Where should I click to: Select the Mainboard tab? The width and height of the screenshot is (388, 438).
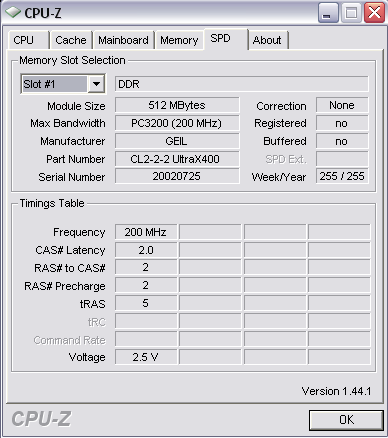tap(123, 40)
